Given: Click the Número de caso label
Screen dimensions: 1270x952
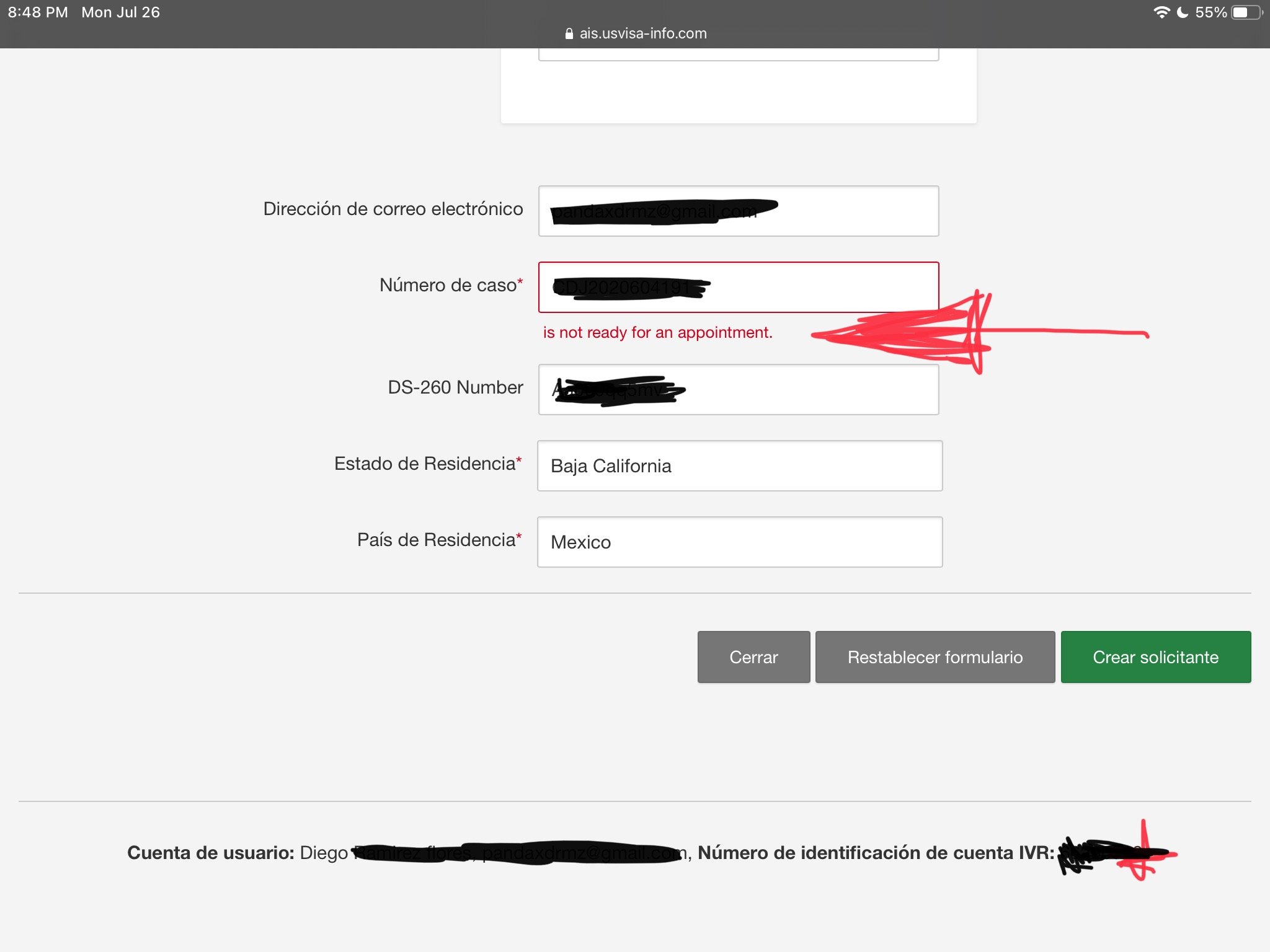Looking at the screenshot, I should [x=448, y=285].
